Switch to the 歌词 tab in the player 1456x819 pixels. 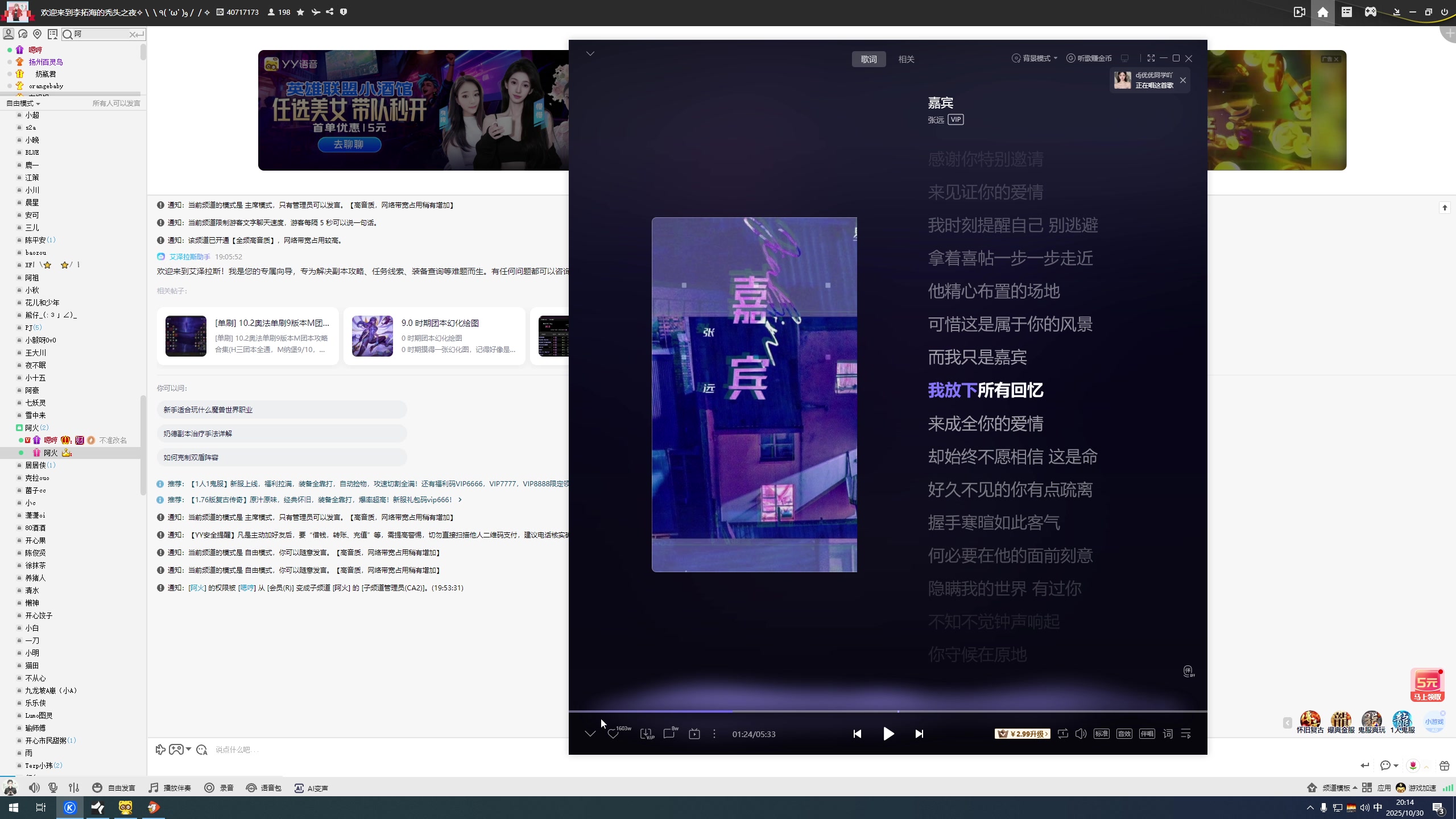point(868,59)
